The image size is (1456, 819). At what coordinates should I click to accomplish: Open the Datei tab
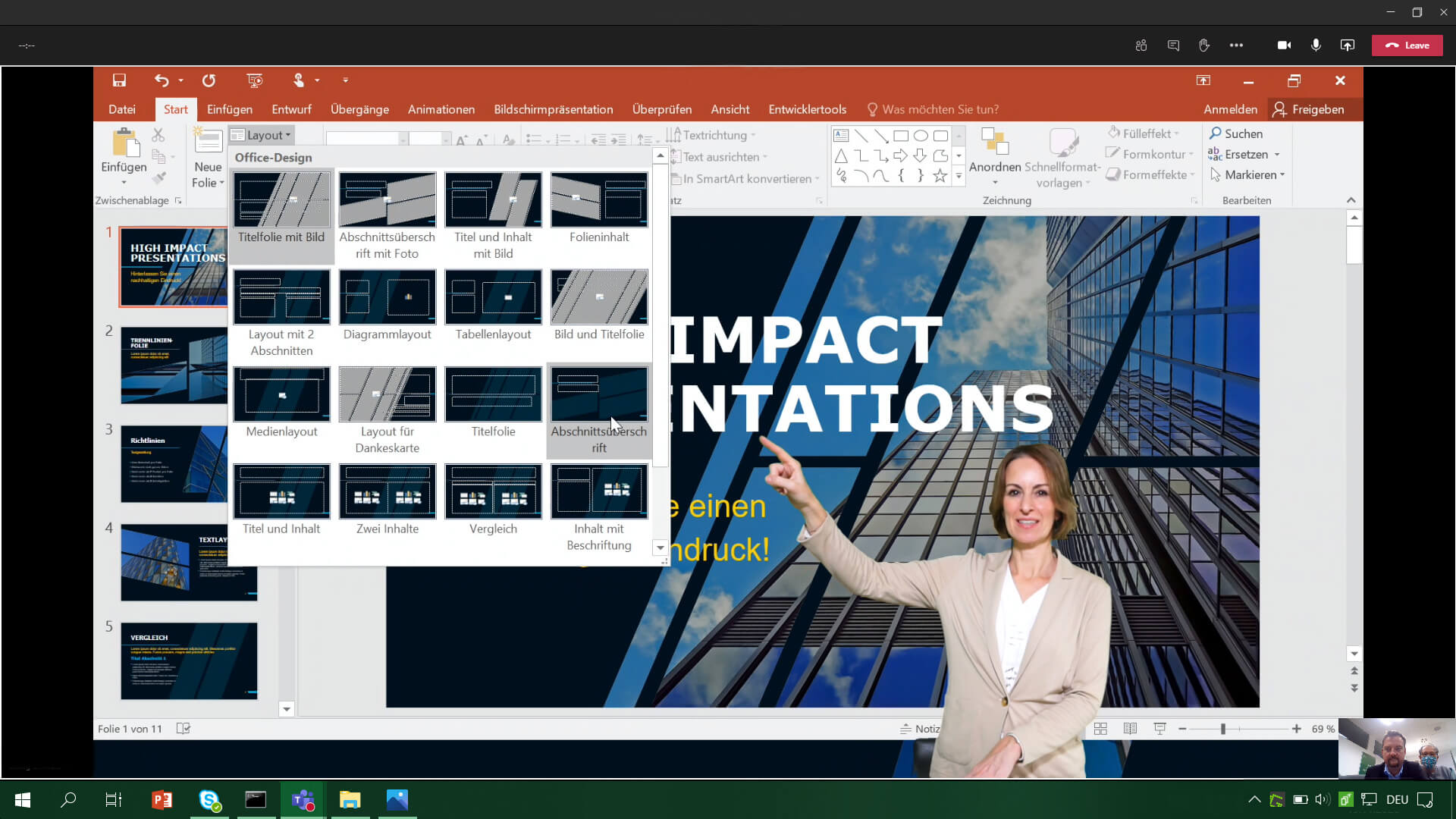[122, 109]
